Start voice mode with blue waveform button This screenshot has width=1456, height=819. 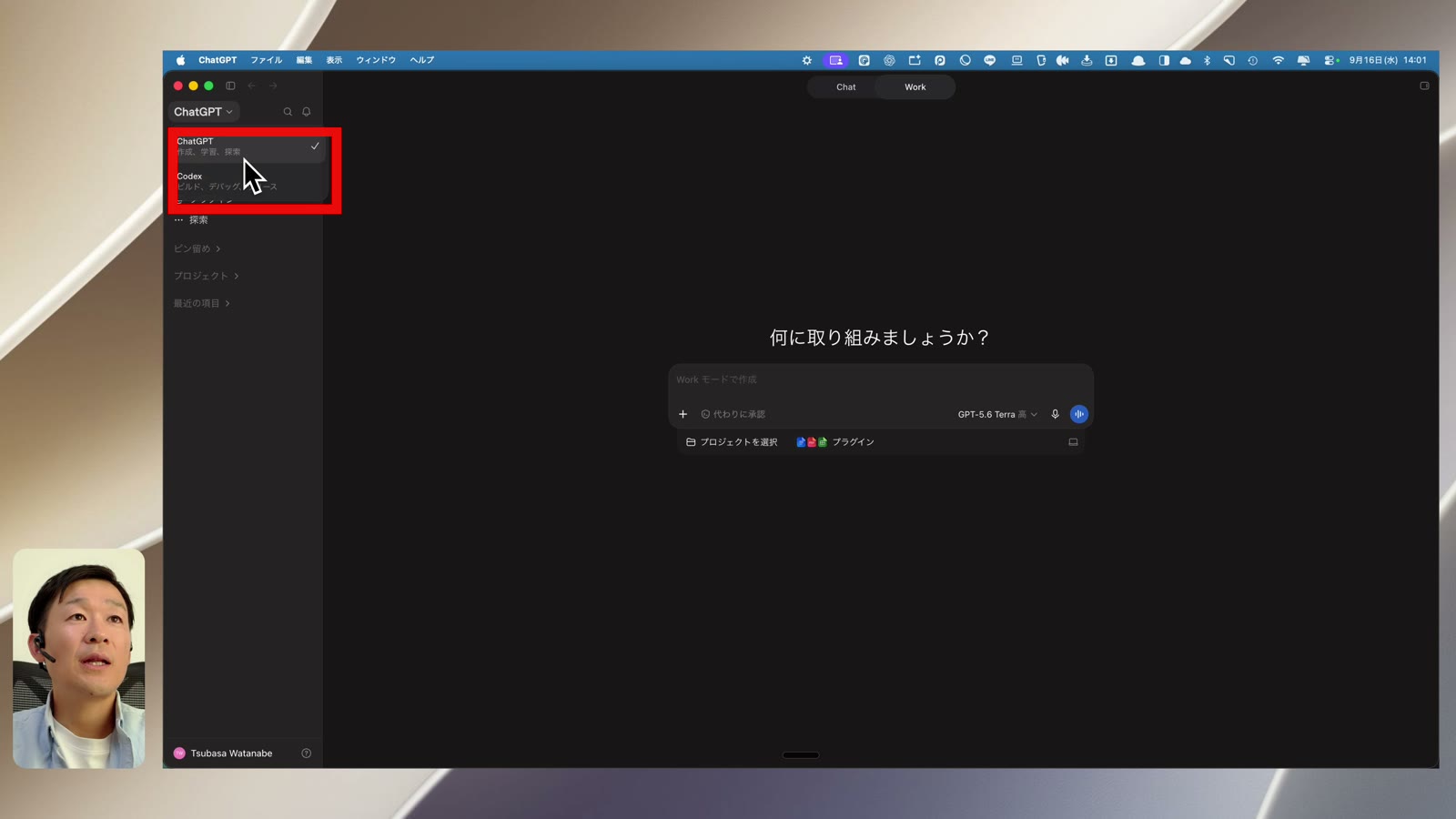point(1078,414)
